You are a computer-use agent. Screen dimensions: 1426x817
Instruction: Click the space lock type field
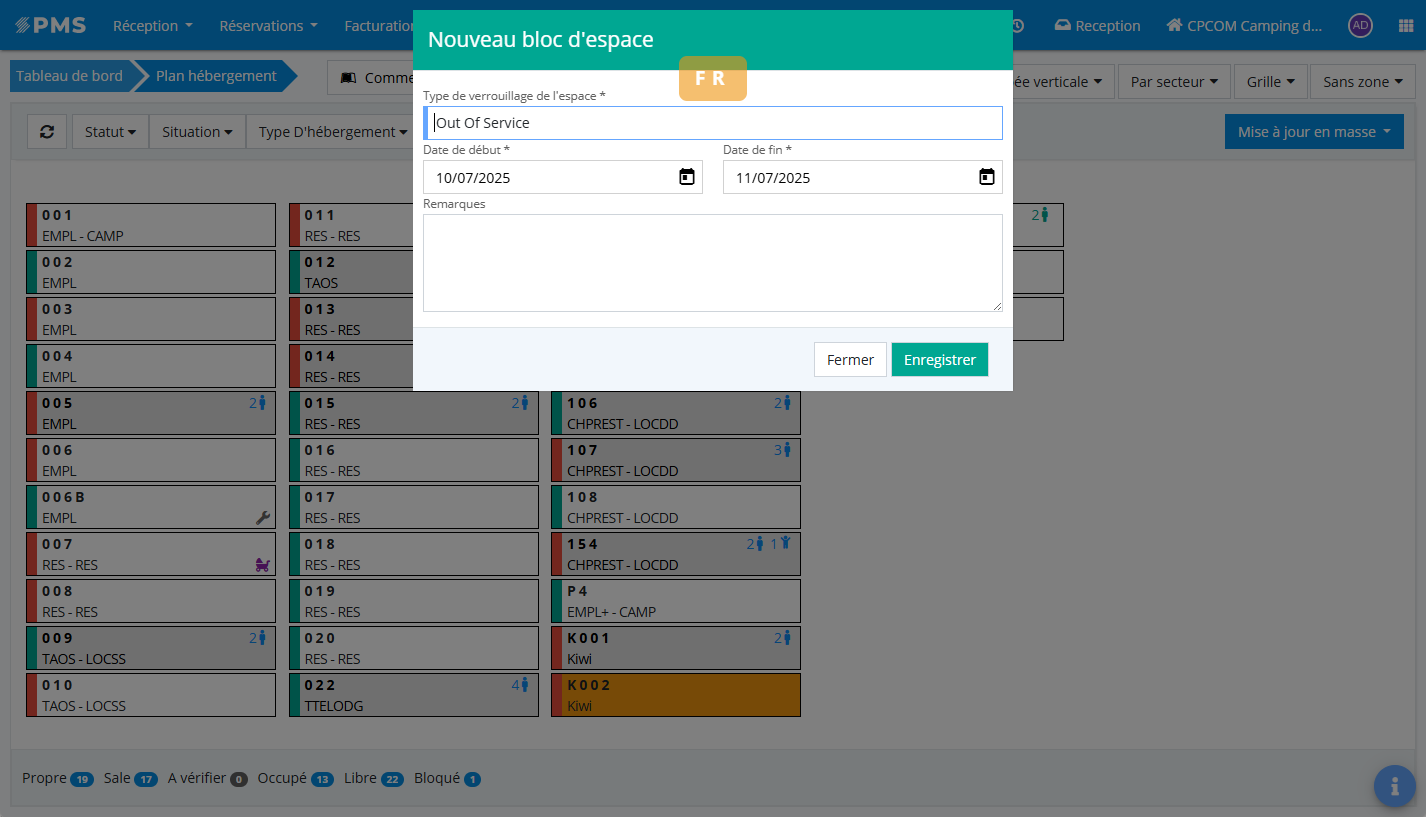click(712, 123)
